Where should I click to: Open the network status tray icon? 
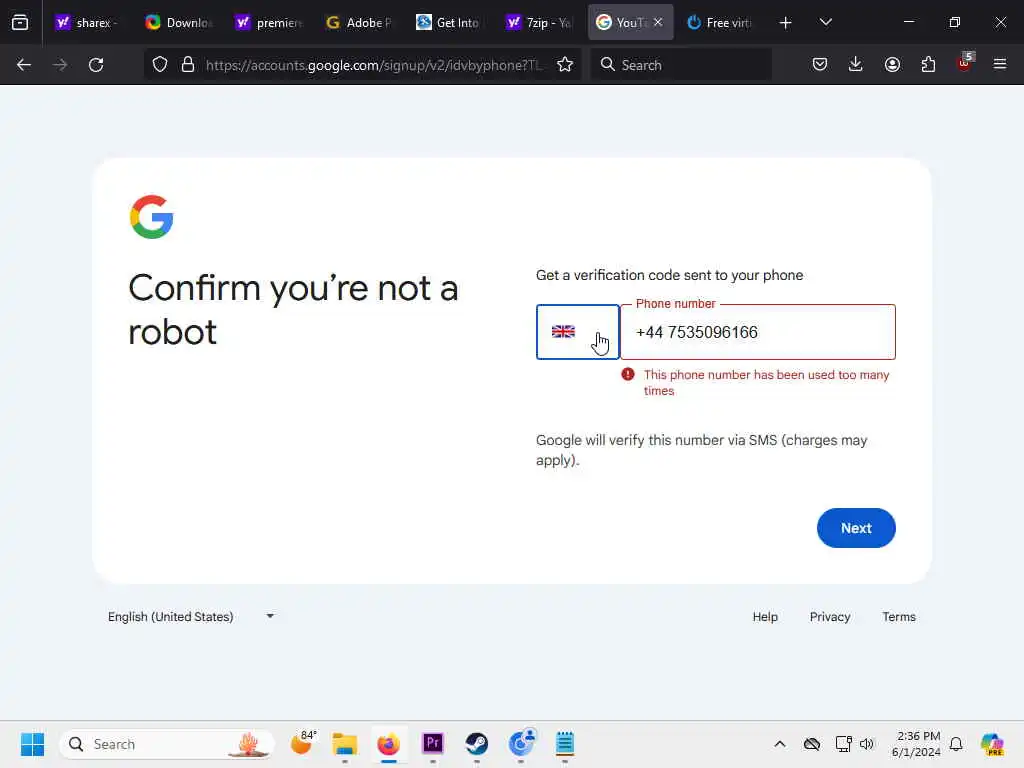[x=843, y=744]
